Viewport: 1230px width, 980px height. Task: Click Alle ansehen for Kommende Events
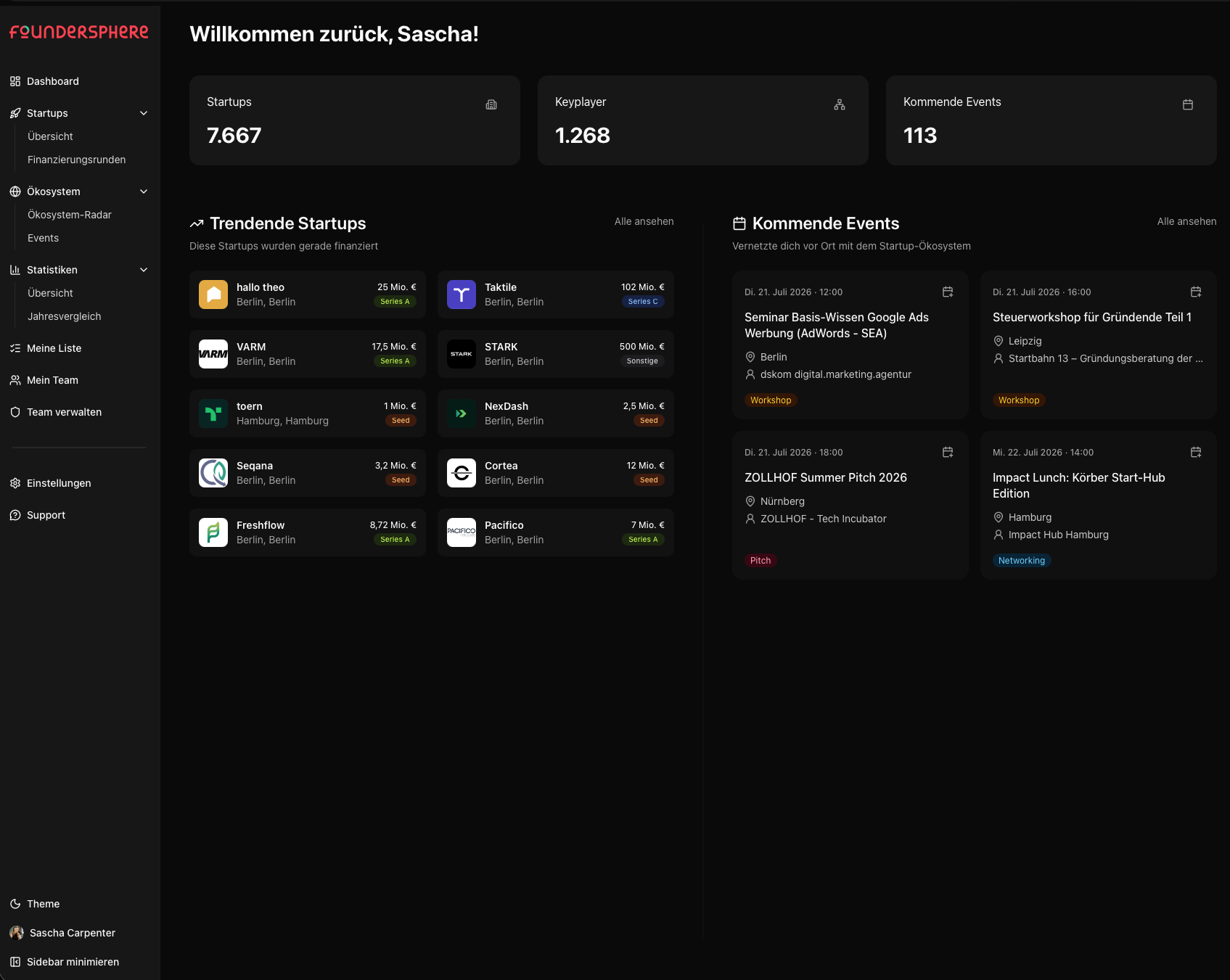(x=1187, y=221)
